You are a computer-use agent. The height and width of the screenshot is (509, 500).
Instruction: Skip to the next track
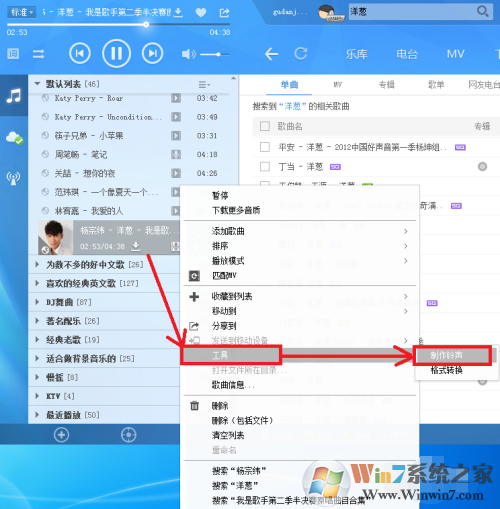[x=152, y=53]
